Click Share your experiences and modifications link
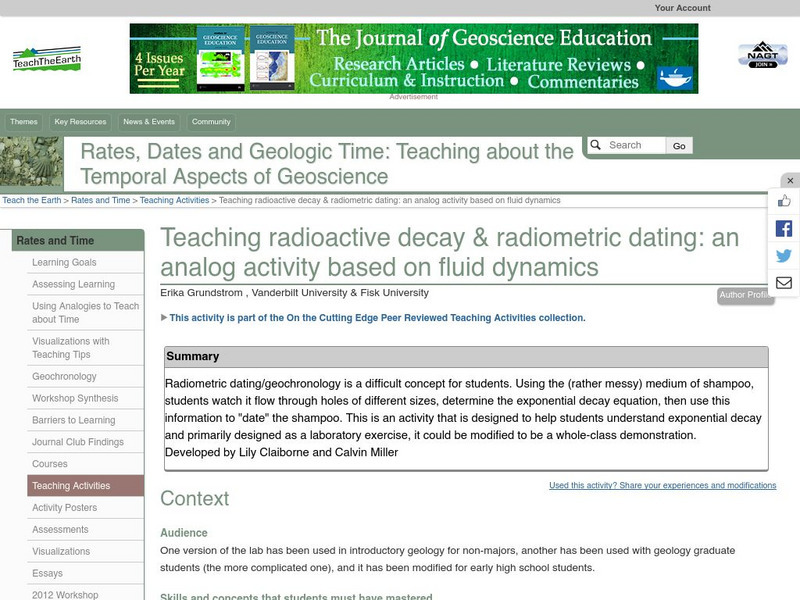Viewport: 800px width, 600px height. coord(662,485)
